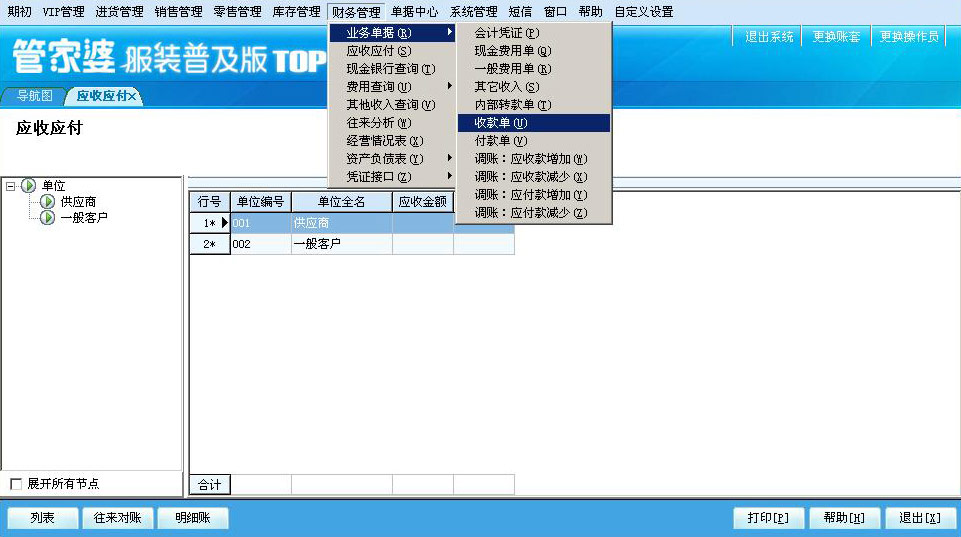Click the 往来对账 button
Viewport: 961px width, 537px height.
point(117,518)
